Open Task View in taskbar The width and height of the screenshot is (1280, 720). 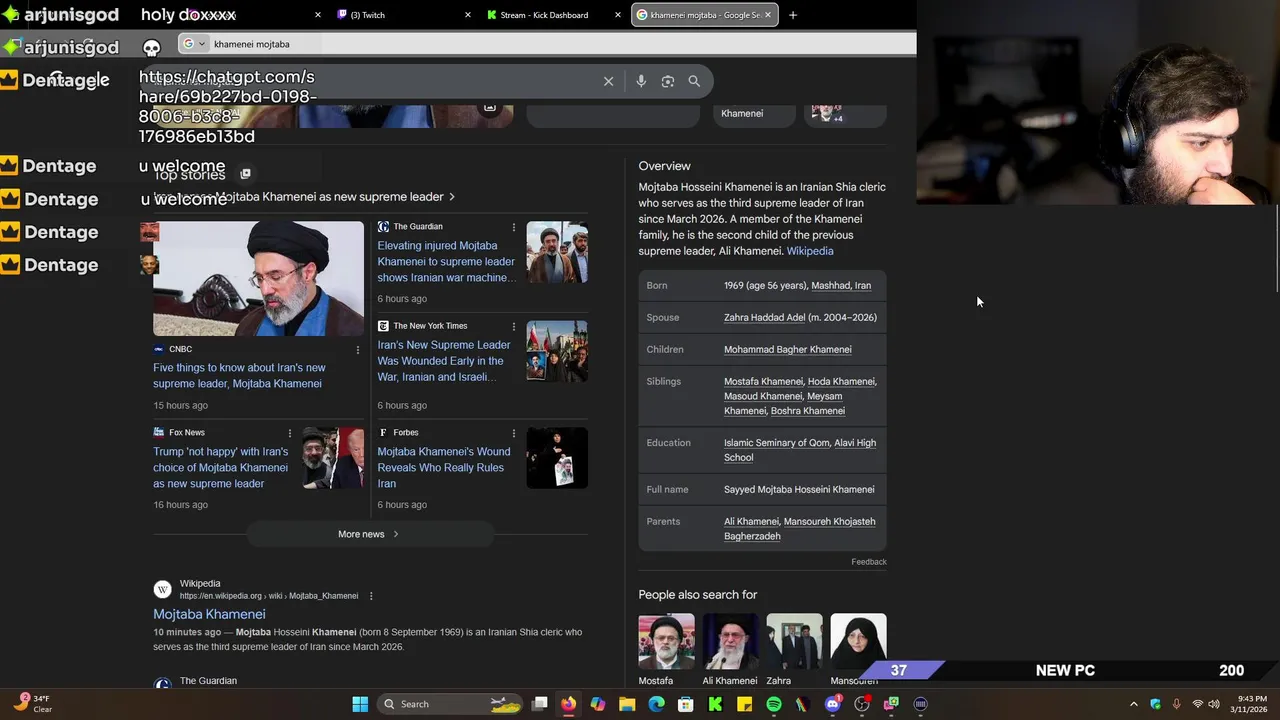pyautogui.click(x=540, y=704)
